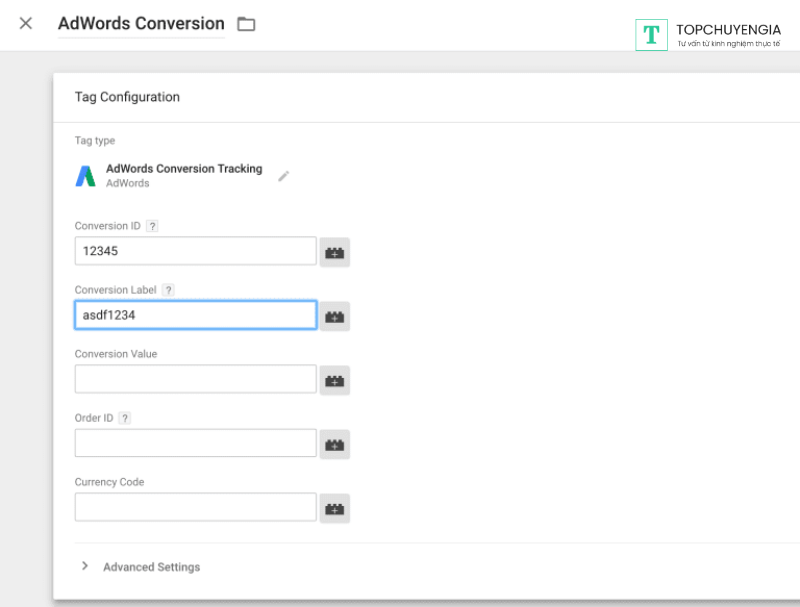Open variable picker for Currency Code
The width and height of the screenshot is (800, 607).
[335, 509]
